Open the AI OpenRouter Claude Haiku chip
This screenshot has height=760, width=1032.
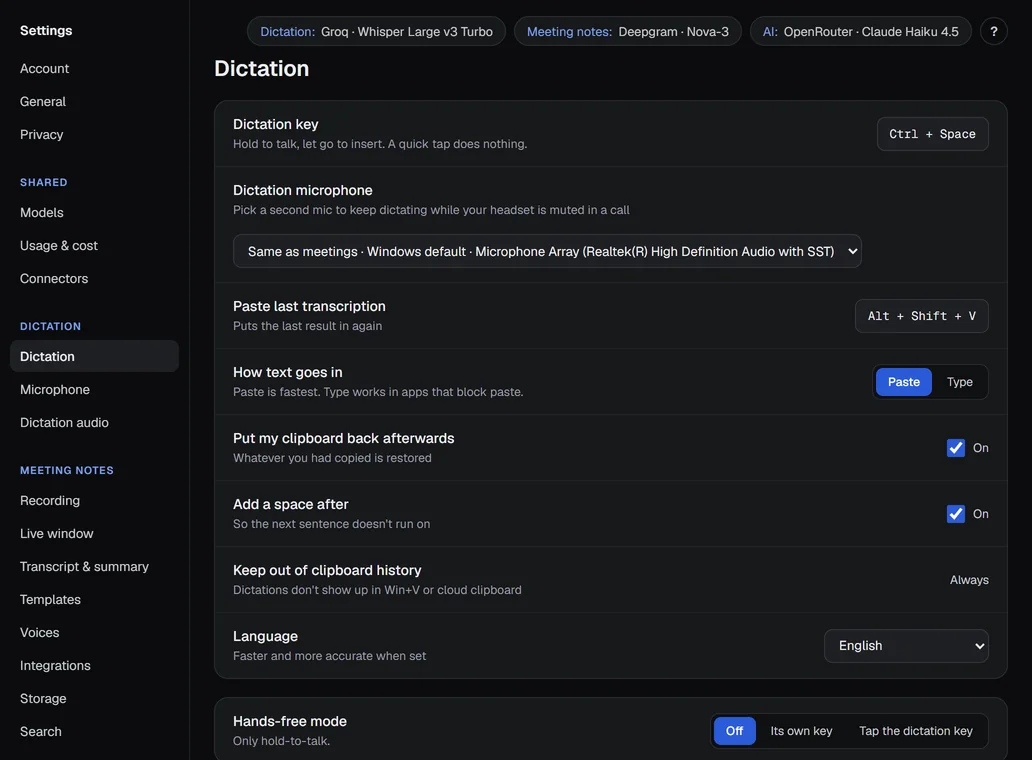tap(860, 32)
